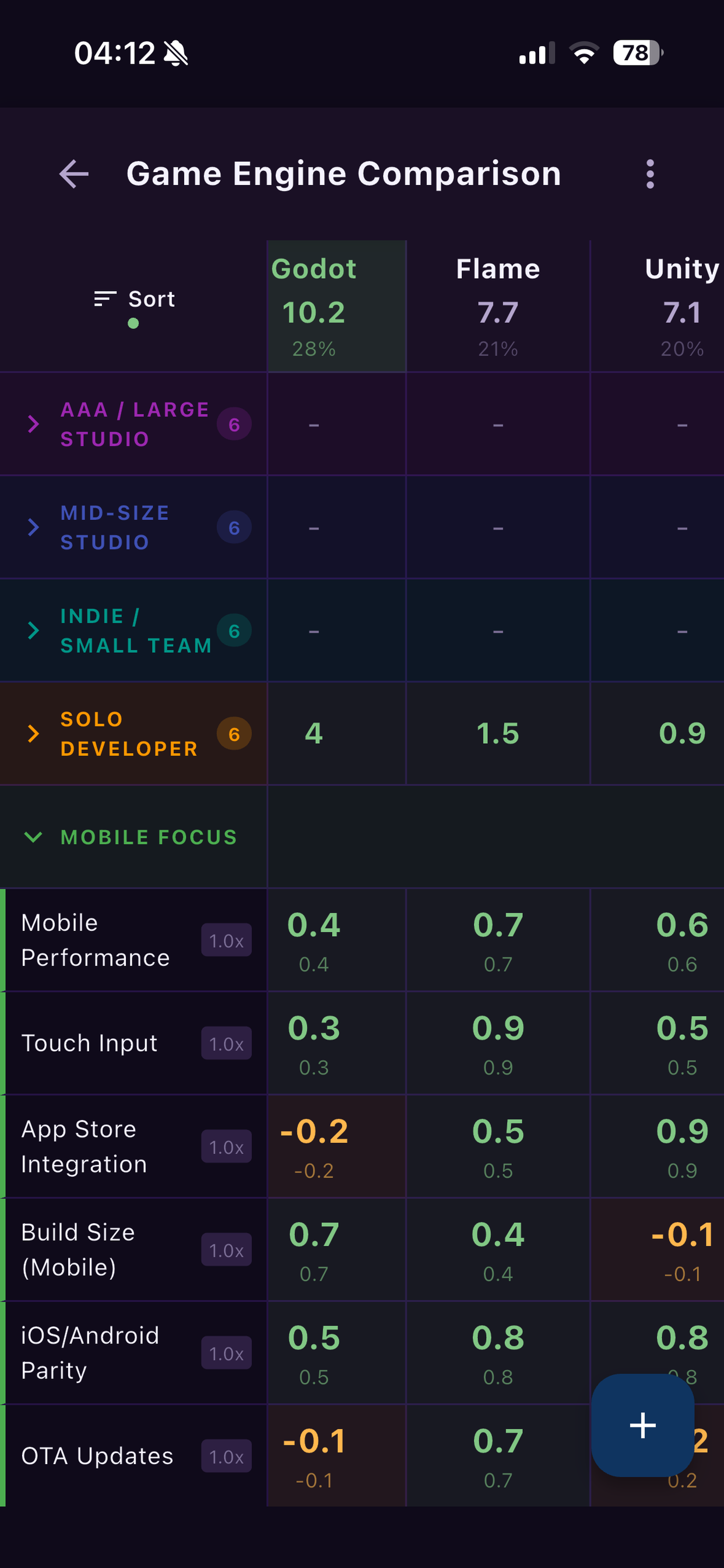
Task: Tap Unity's Mobile Performance cell 0.6
Action: click(x=658, y=940)
